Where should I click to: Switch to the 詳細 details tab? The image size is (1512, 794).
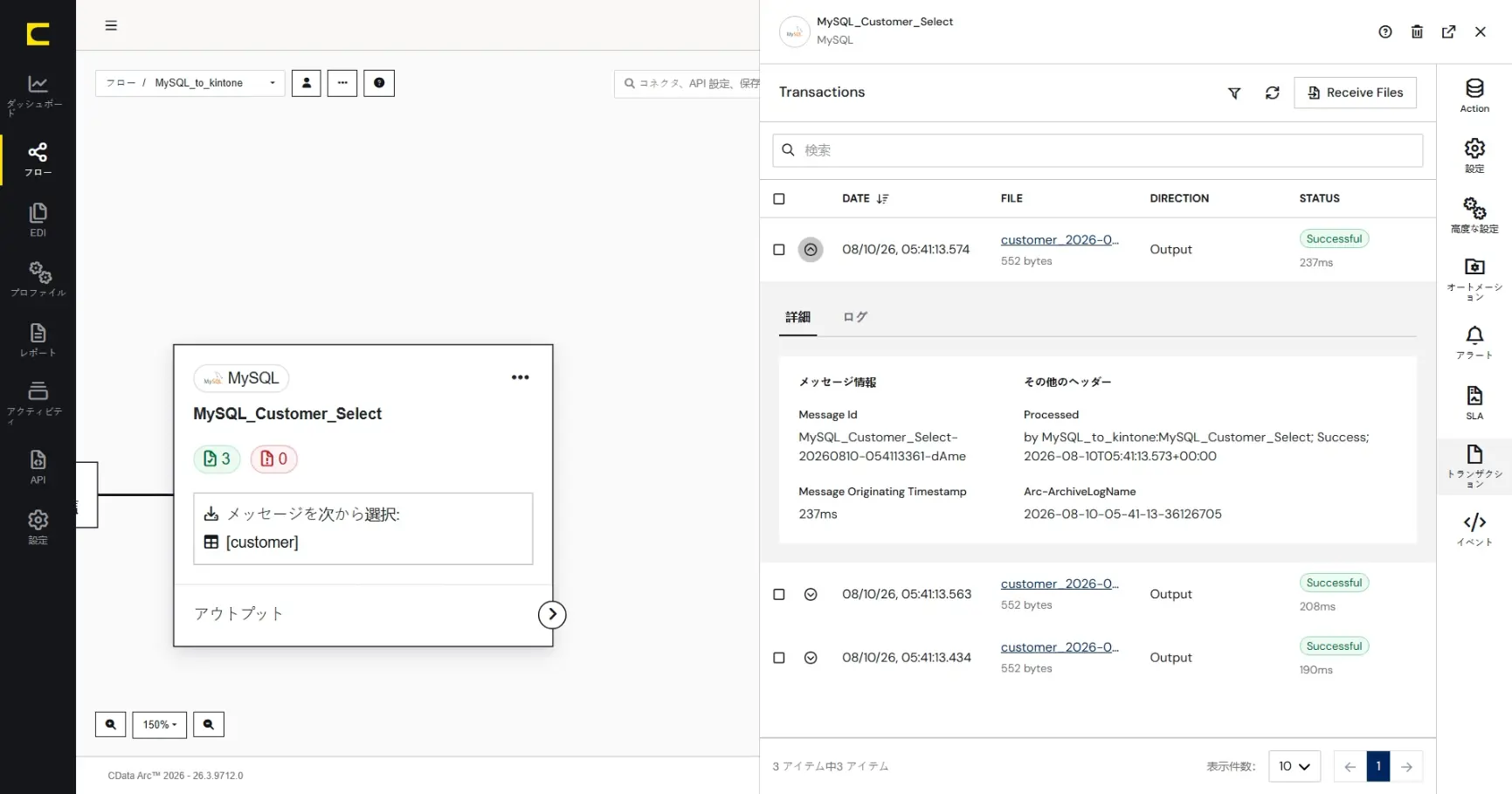pos(797,317)
